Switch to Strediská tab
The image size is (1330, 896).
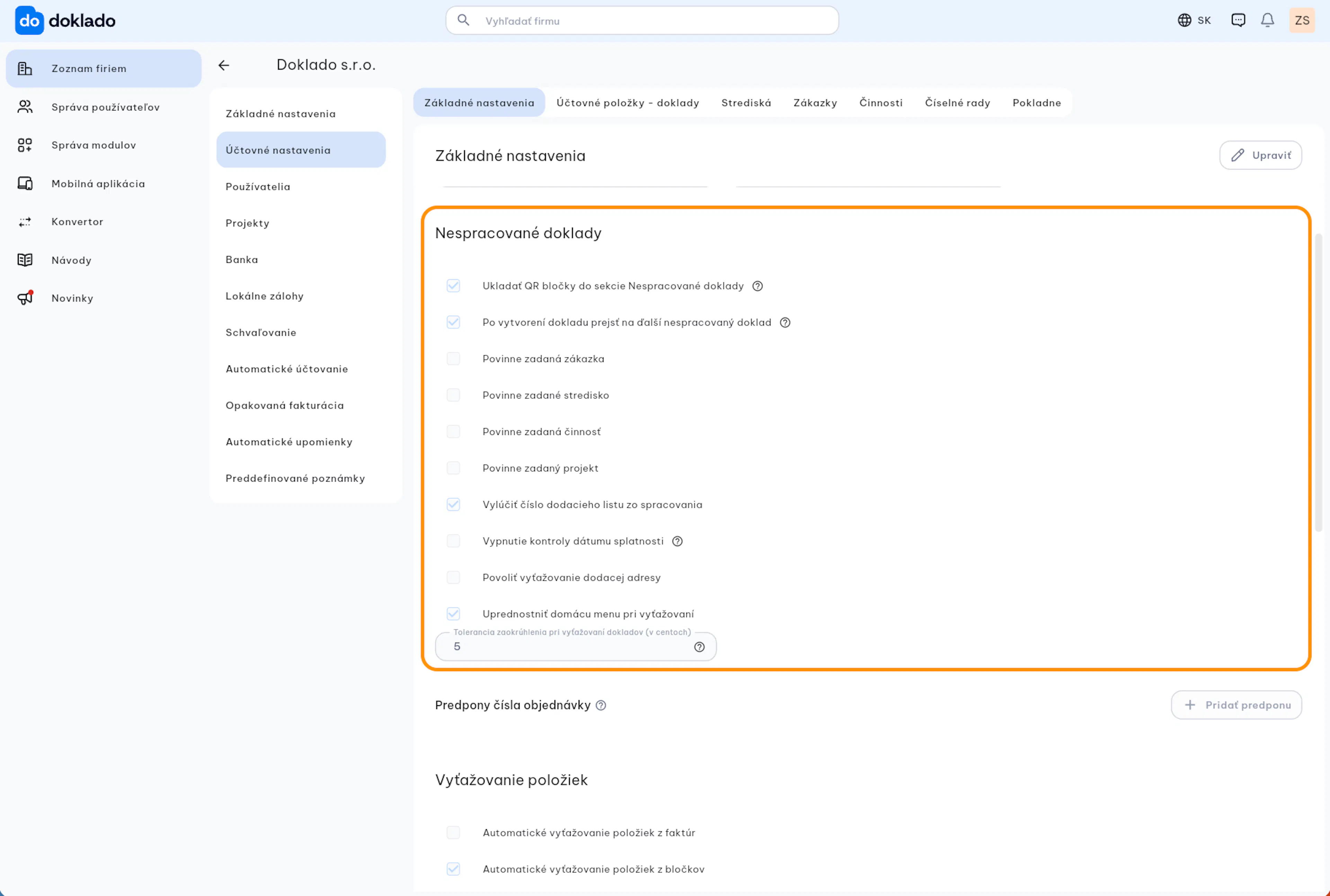click(x=746, y=103)
